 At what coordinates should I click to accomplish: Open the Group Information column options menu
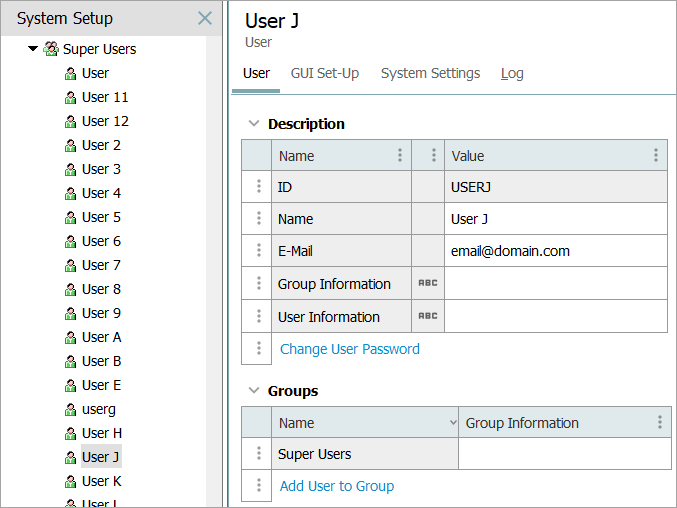coord(659,423)
